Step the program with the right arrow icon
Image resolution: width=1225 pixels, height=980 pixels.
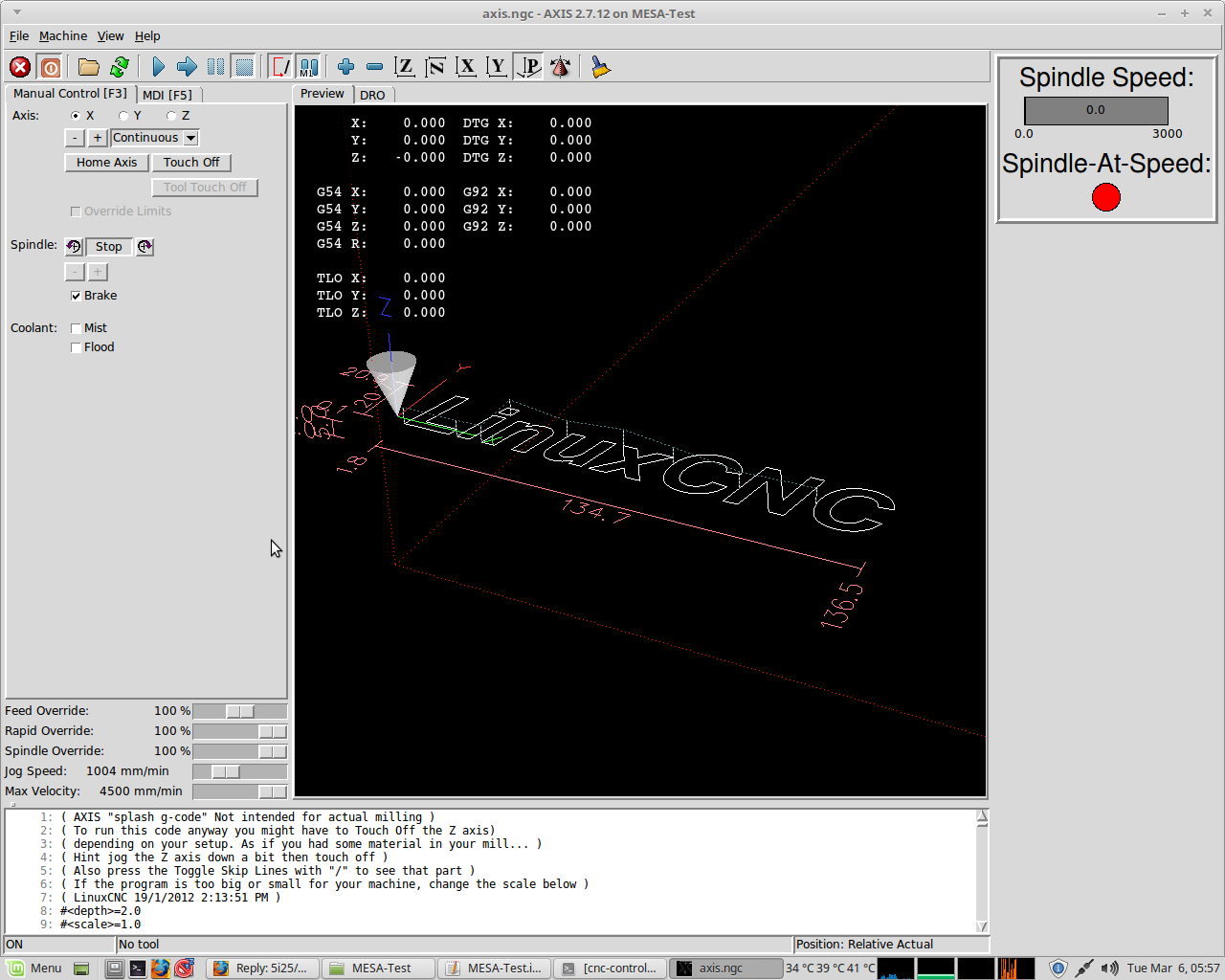187,67
